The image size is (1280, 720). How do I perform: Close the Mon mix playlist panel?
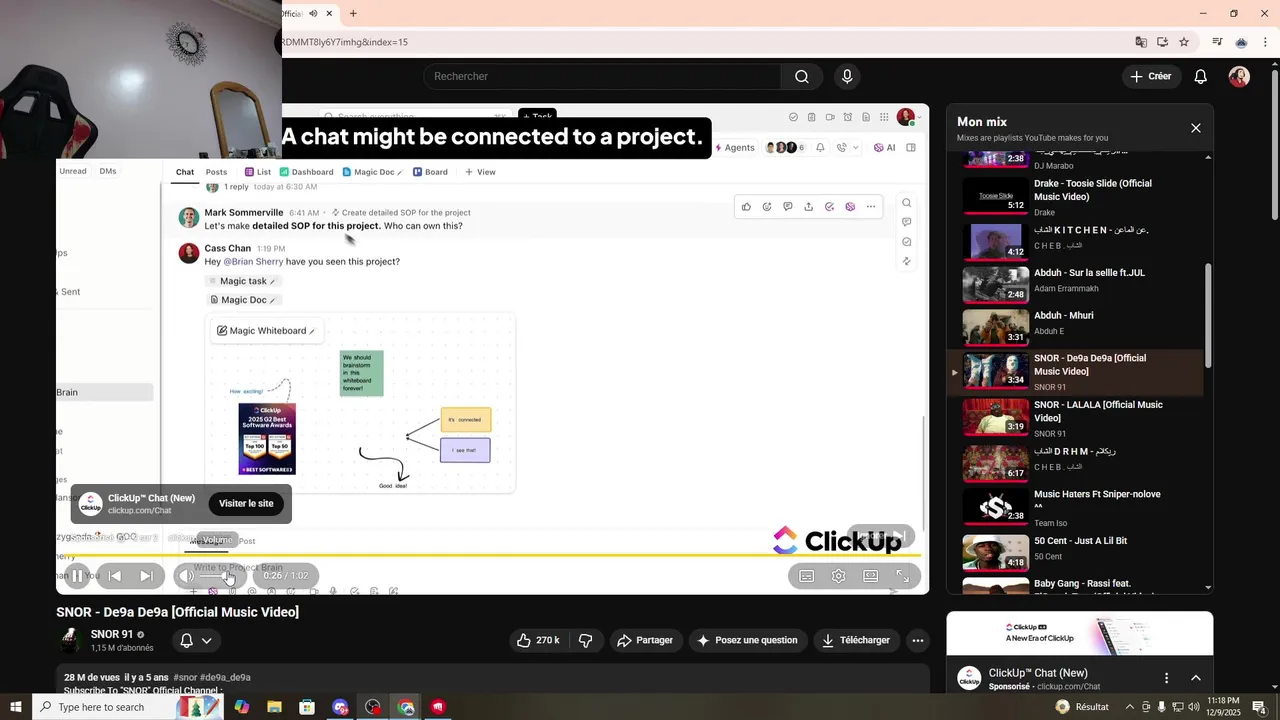click(x=1195, y=128)
